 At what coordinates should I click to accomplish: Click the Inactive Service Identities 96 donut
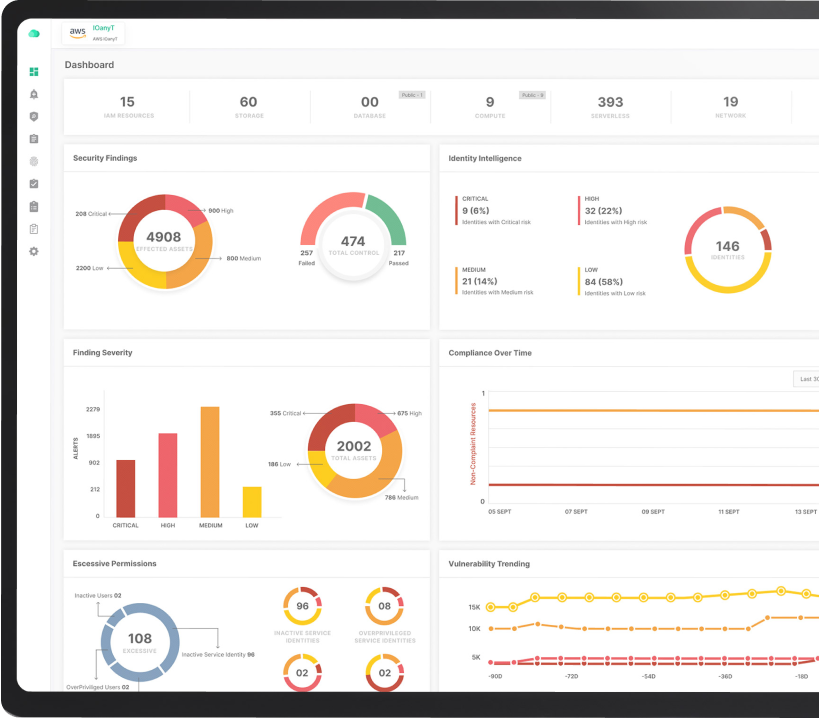click(x=302, y=606)
